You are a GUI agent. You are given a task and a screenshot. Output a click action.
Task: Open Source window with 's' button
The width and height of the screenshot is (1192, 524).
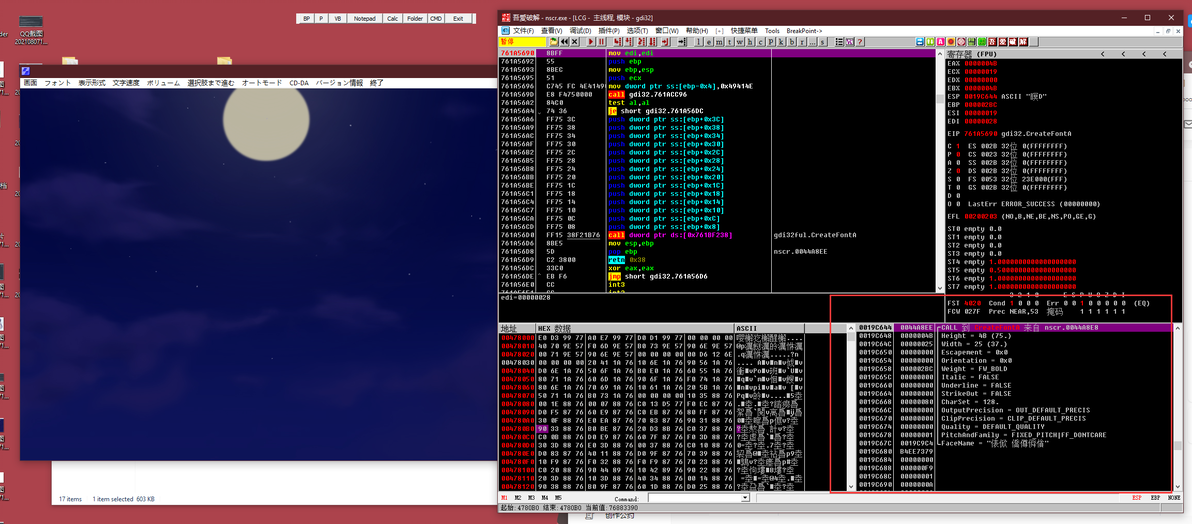(823, 41)
